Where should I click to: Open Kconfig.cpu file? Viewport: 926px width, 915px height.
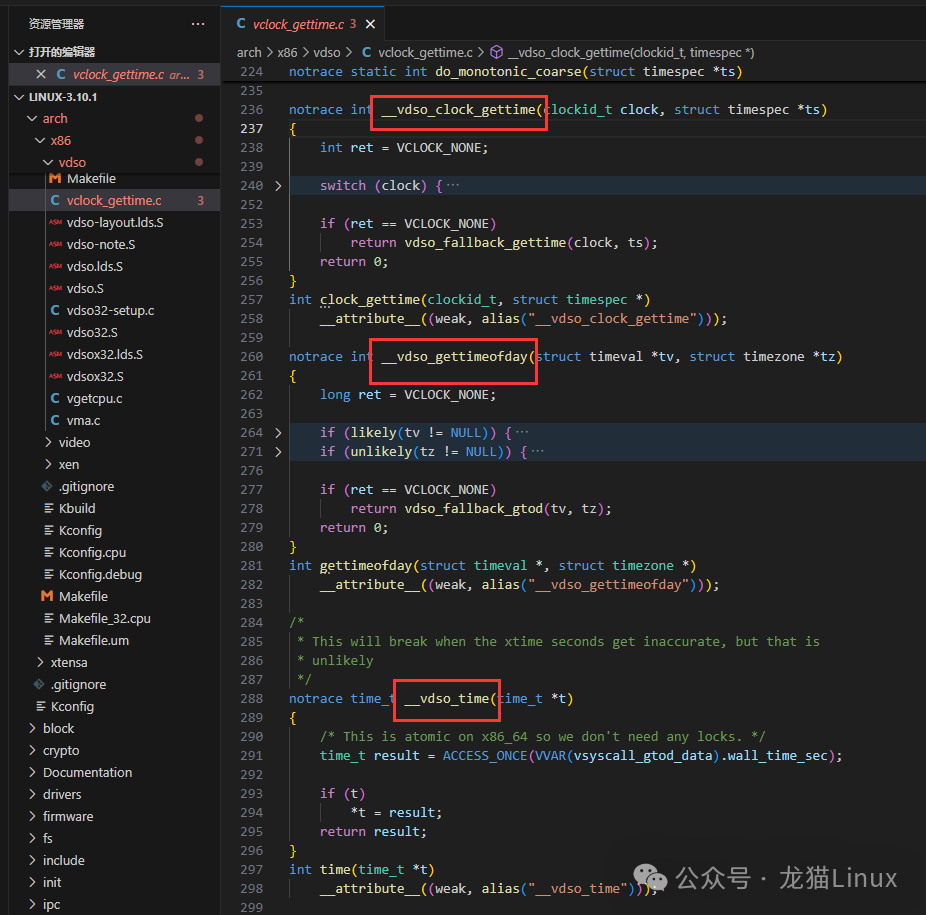pyautogui.click(x=115, y=552)
